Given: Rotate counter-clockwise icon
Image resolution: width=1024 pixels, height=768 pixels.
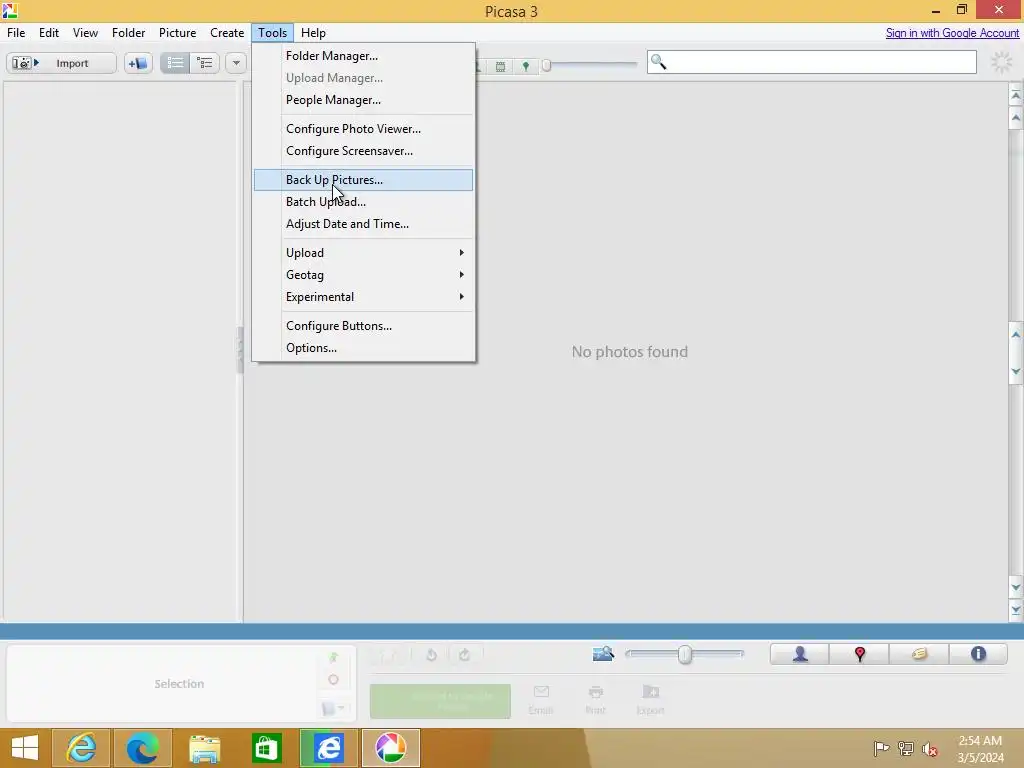Looking at the screenshot, I should [431, 654].
